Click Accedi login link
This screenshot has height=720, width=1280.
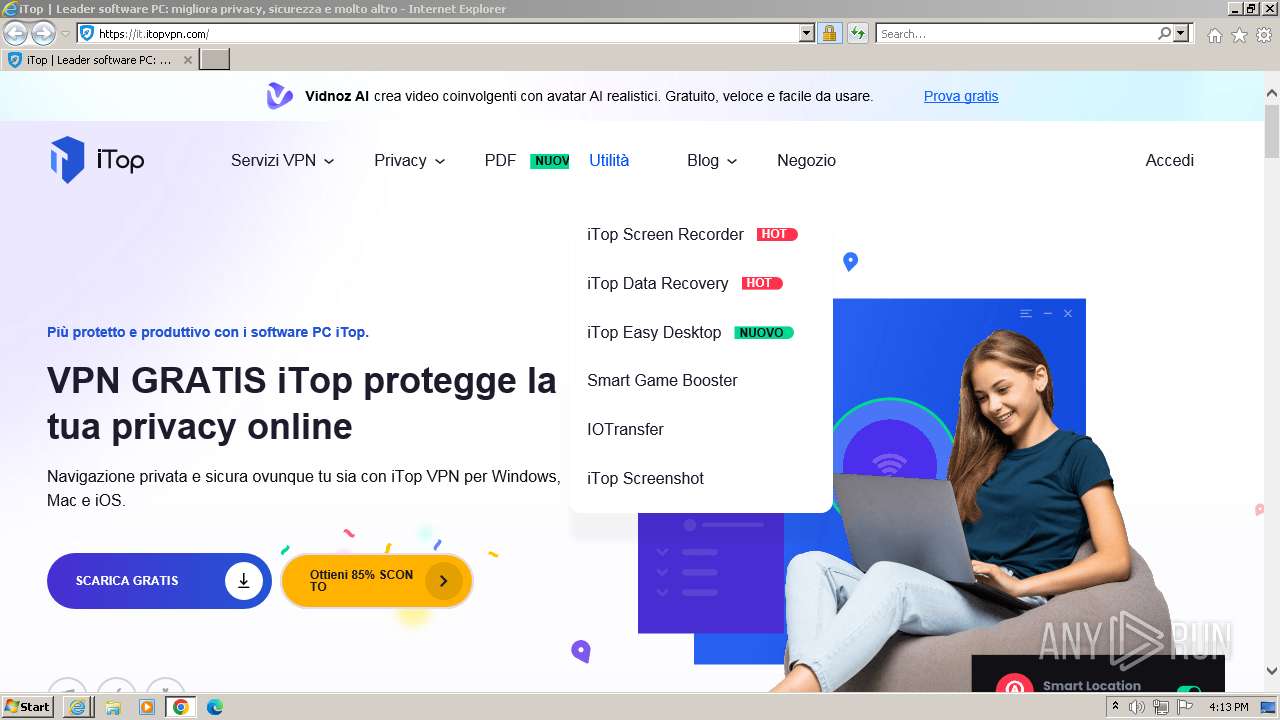[1169, 160]
